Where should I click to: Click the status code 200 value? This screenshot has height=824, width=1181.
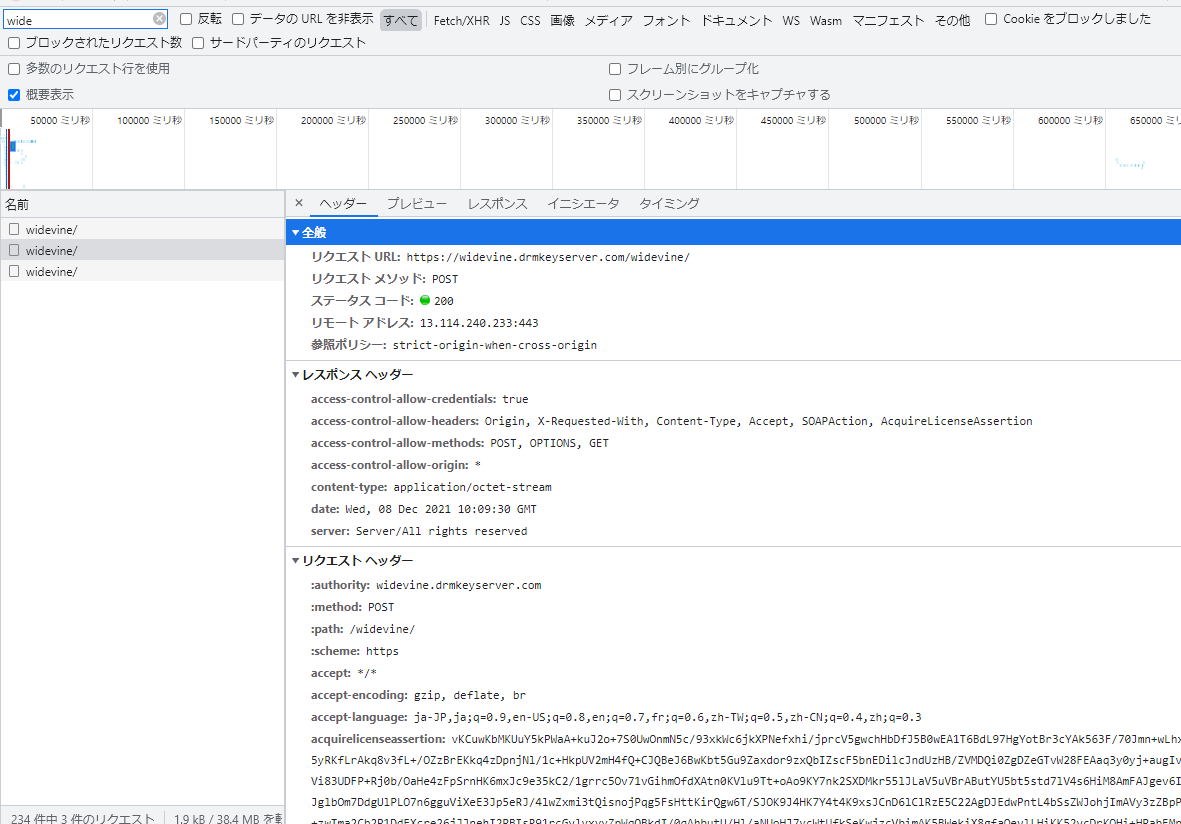444,301
